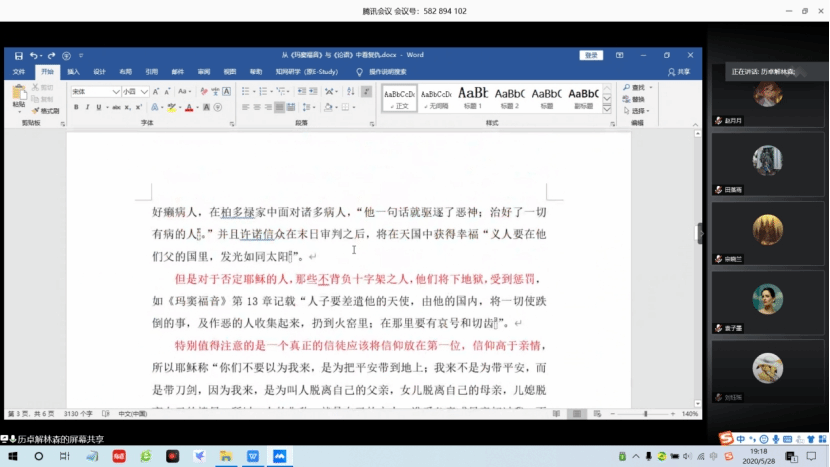Open the Windows Start menu

[12, 456]
